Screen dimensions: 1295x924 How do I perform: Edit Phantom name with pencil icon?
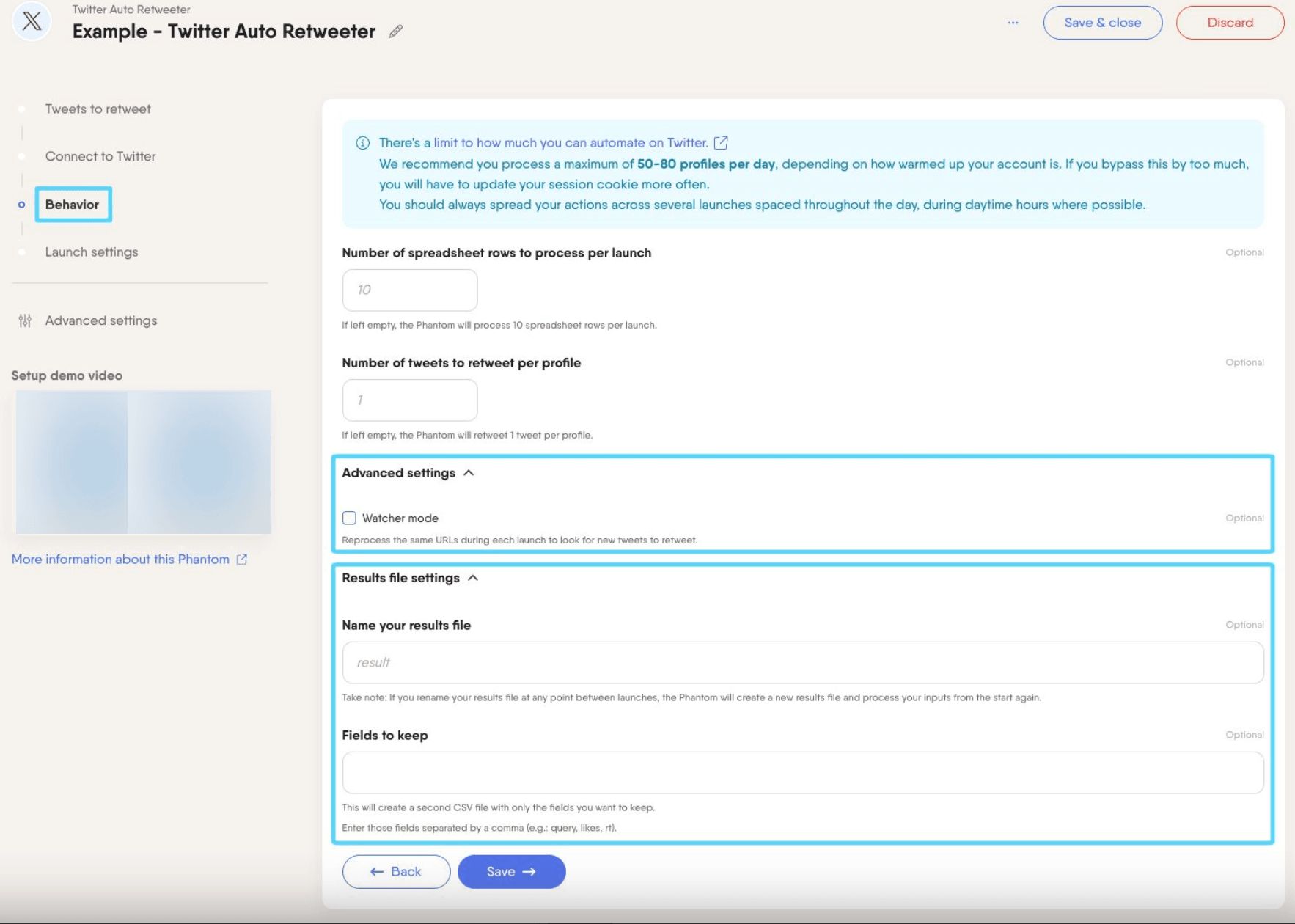(x=396, y=32)
